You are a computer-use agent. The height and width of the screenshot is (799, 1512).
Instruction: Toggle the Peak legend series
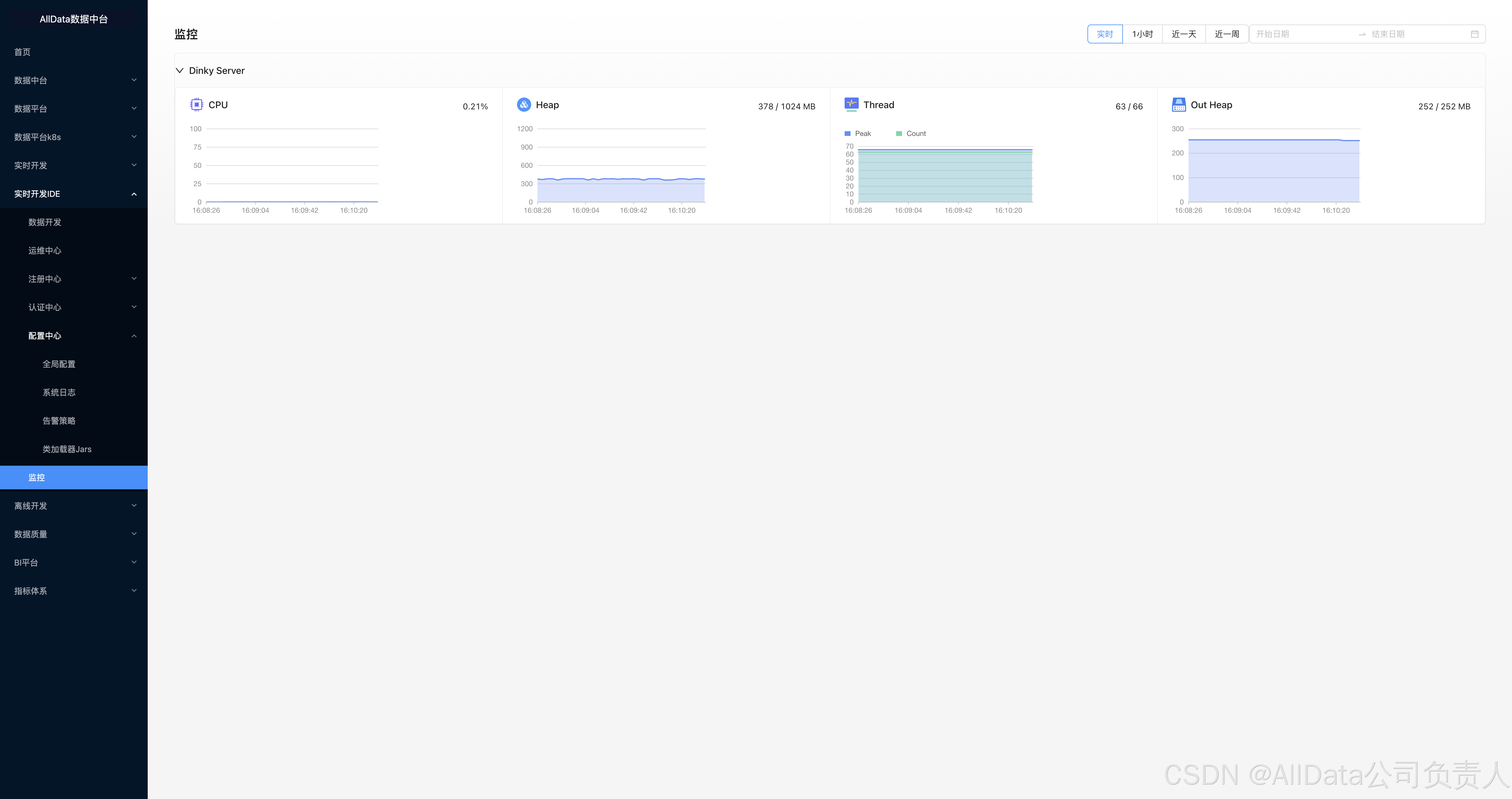(858, 134)
